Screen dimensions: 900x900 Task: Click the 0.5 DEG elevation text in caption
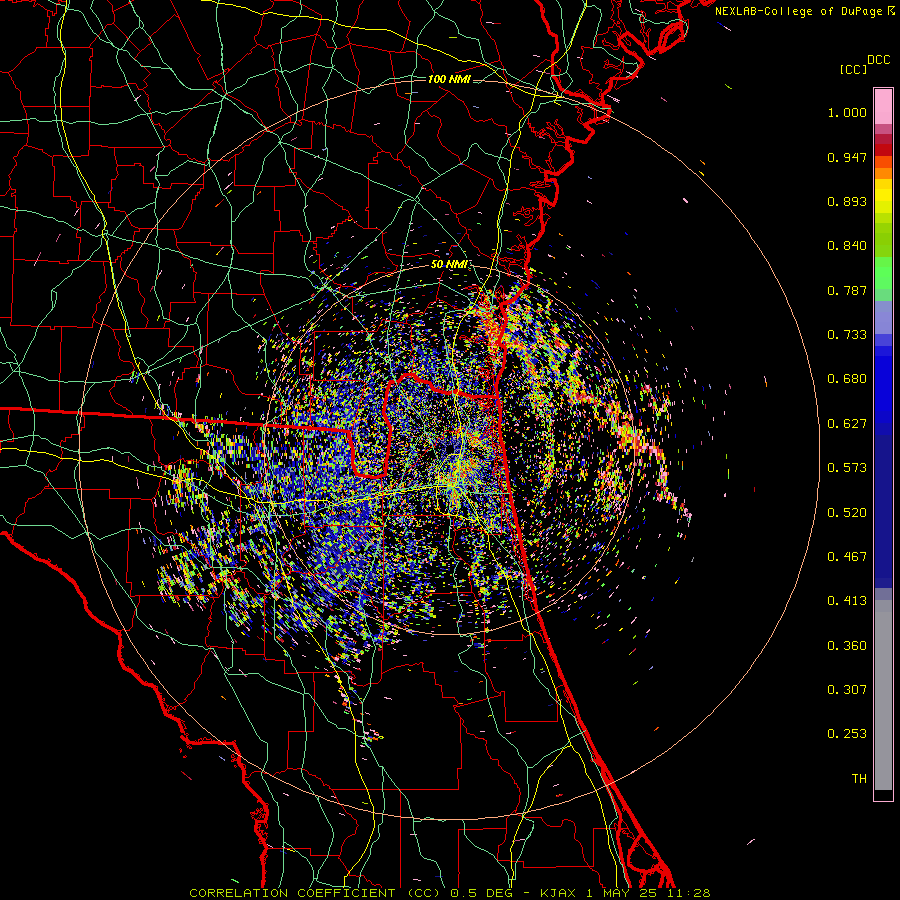483,893
